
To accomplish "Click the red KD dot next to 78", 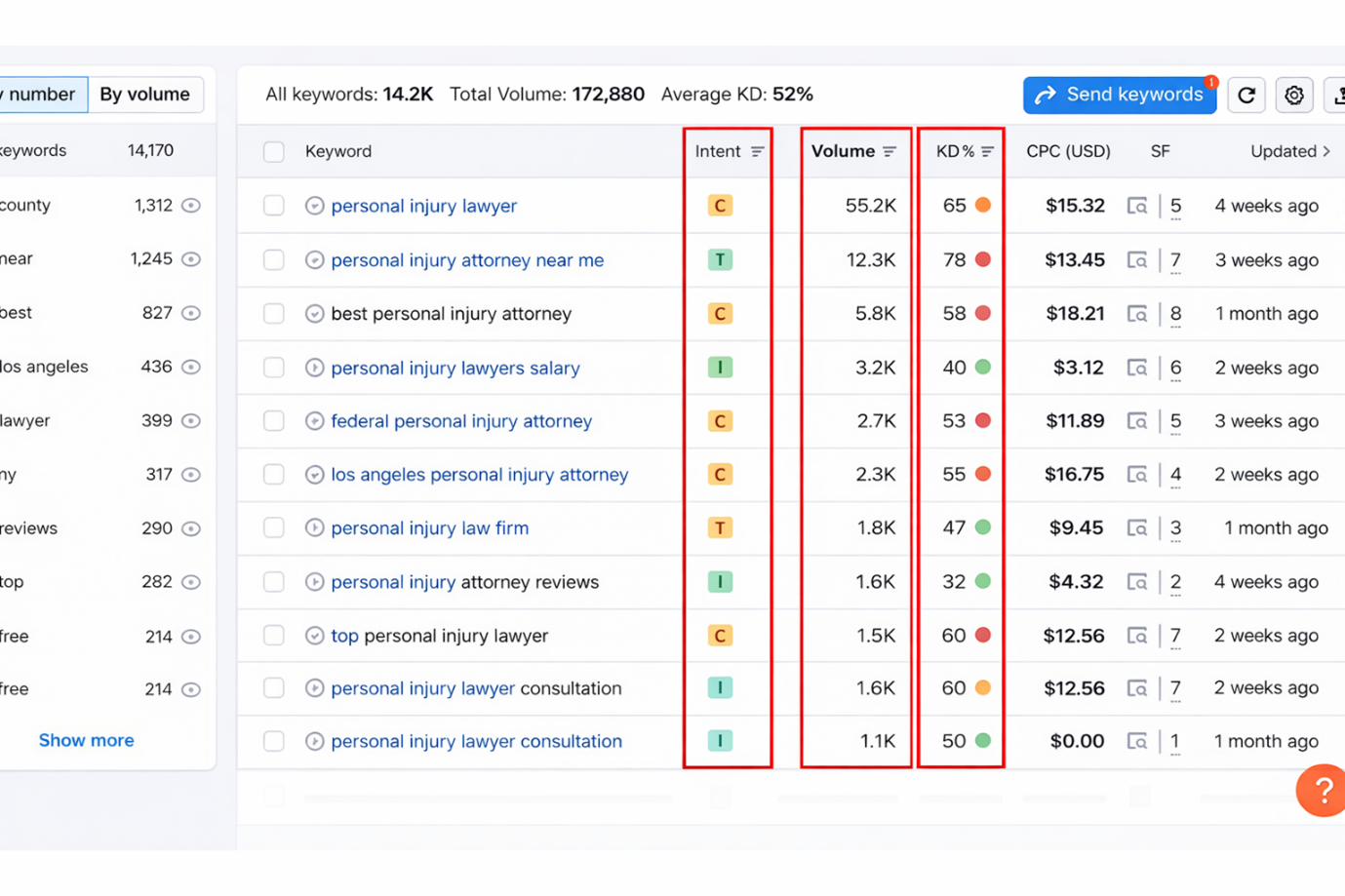I will pos(983,260).
